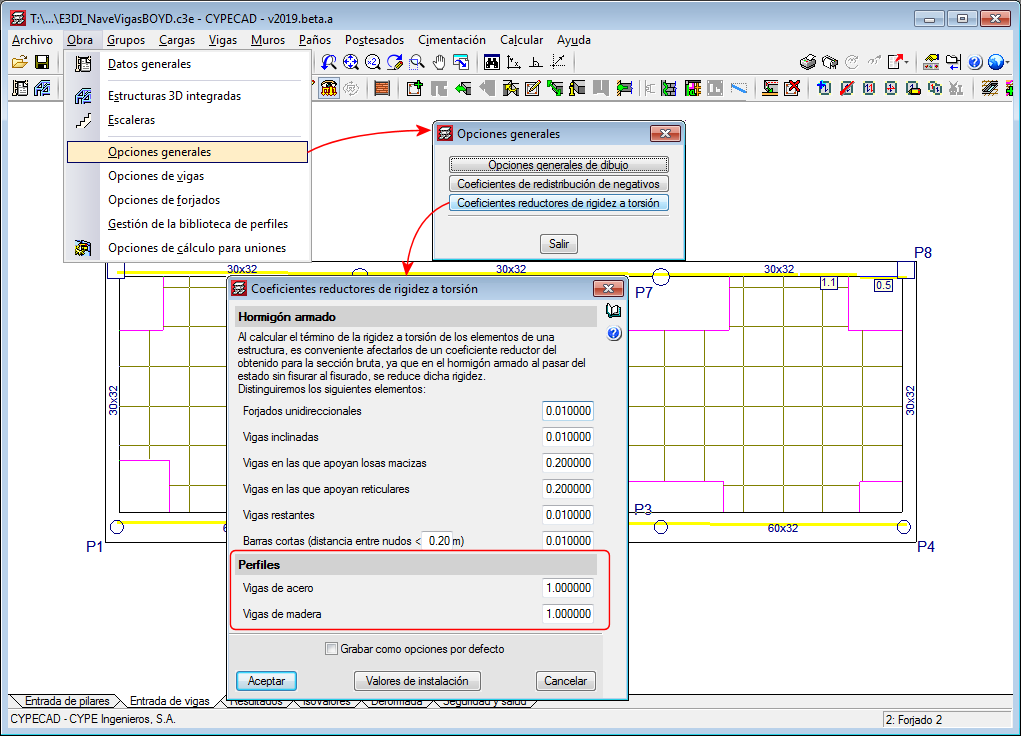Click the Salir button
Viewport: 1021px width, 736px height.
click(559, 244)
